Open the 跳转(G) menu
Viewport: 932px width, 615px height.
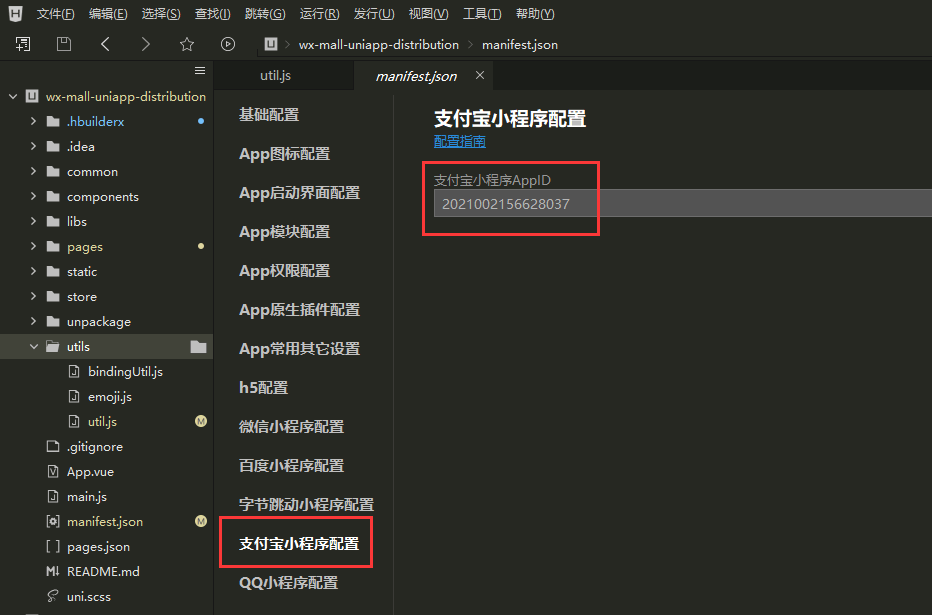[265, 13]
